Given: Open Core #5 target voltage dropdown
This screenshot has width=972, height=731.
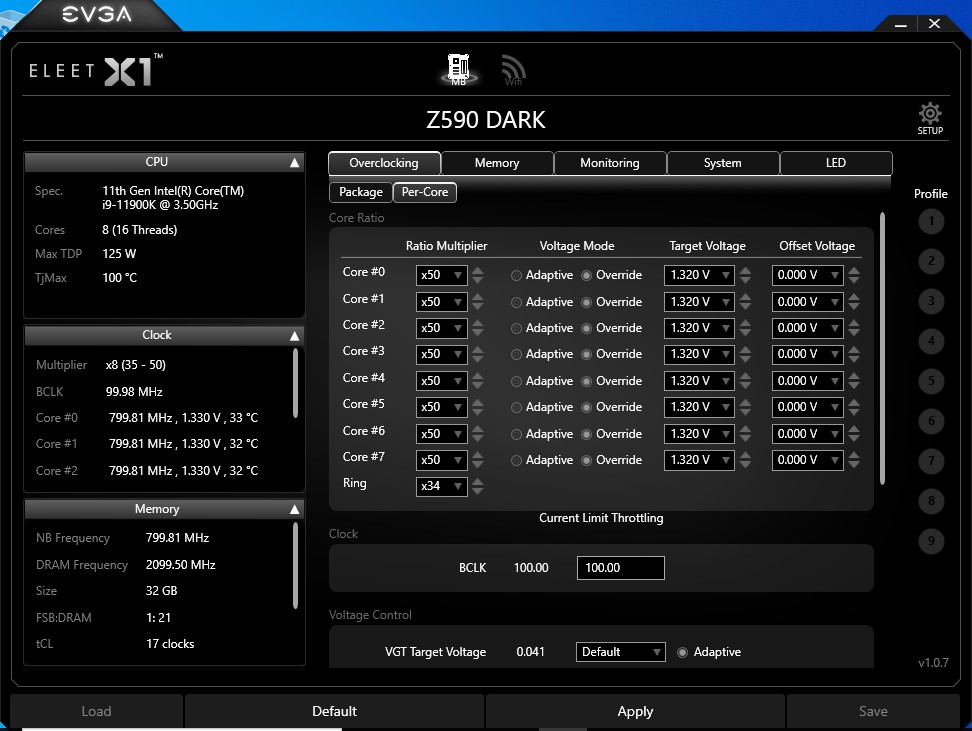Looking at the screenshot, I should pos(699,407).
